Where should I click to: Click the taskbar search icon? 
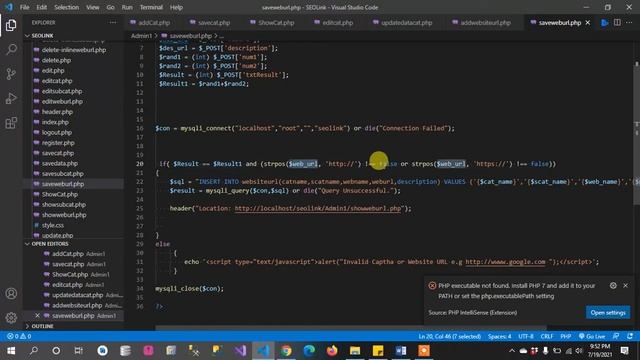click(x=33, y=351)
